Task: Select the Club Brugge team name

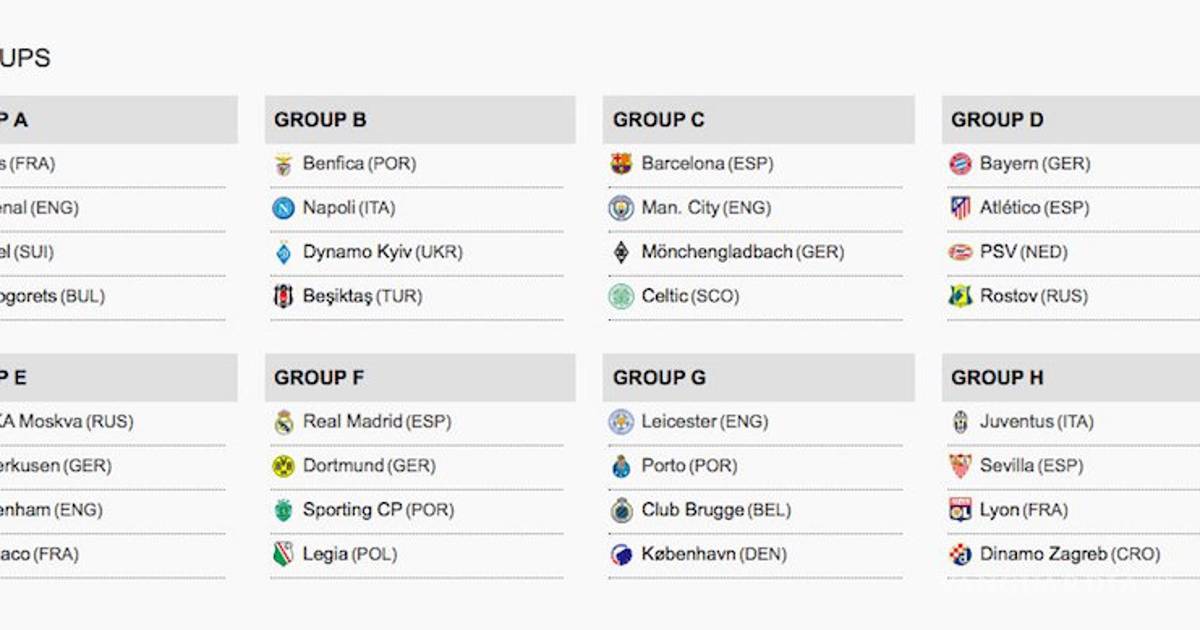Action: coord(692,510)
